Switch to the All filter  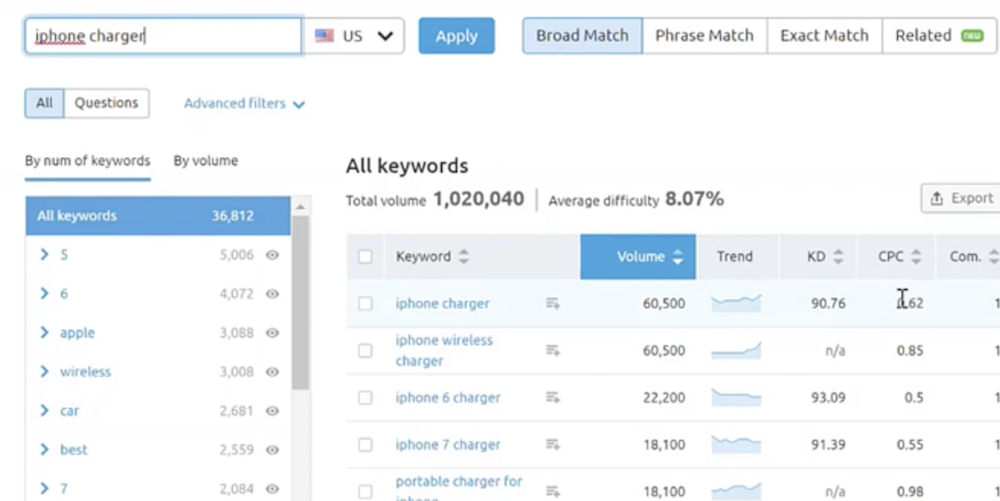pos(44,103)
